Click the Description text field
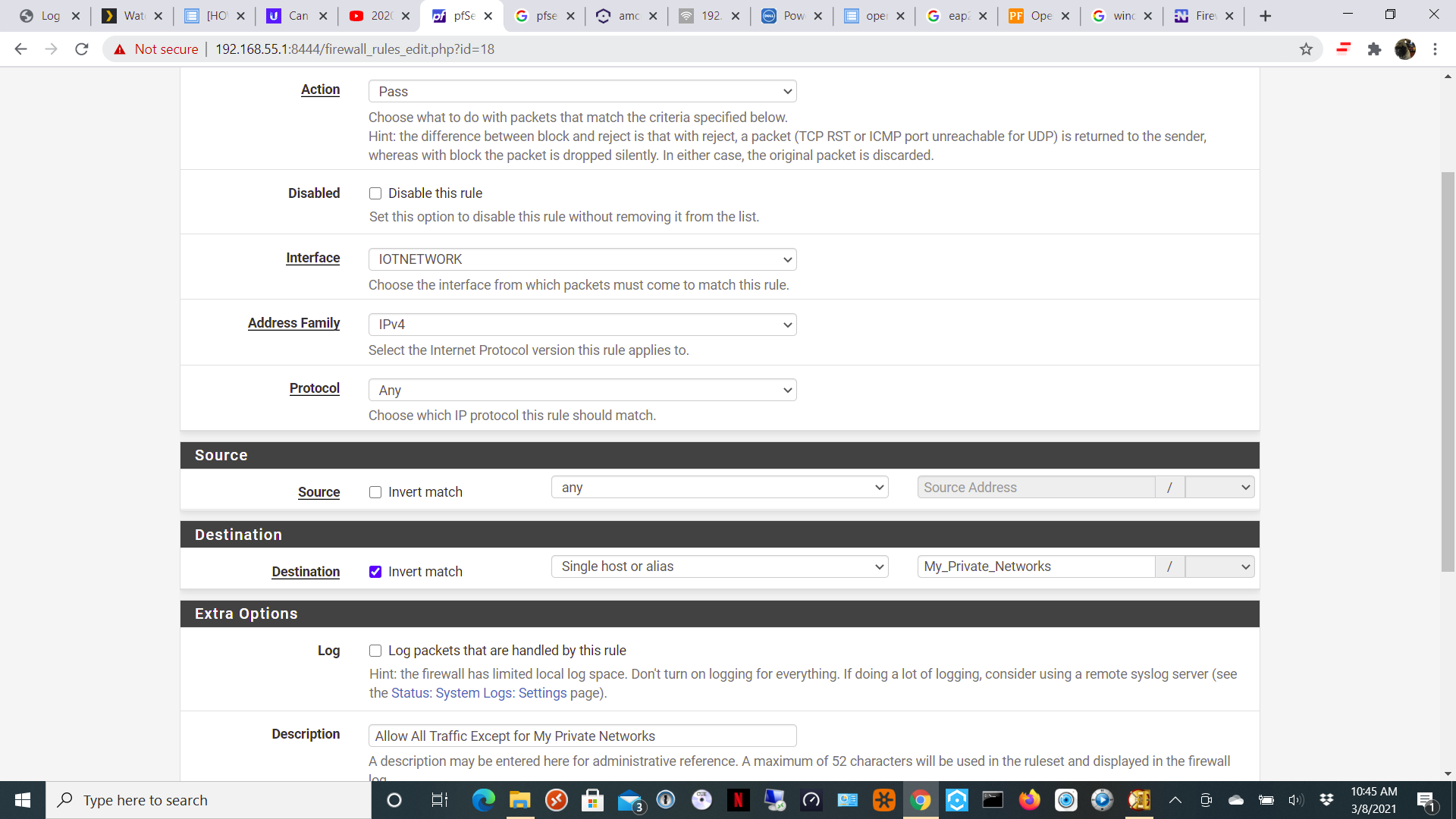The width and height of the screenshot is (1456, 819). 582,736
